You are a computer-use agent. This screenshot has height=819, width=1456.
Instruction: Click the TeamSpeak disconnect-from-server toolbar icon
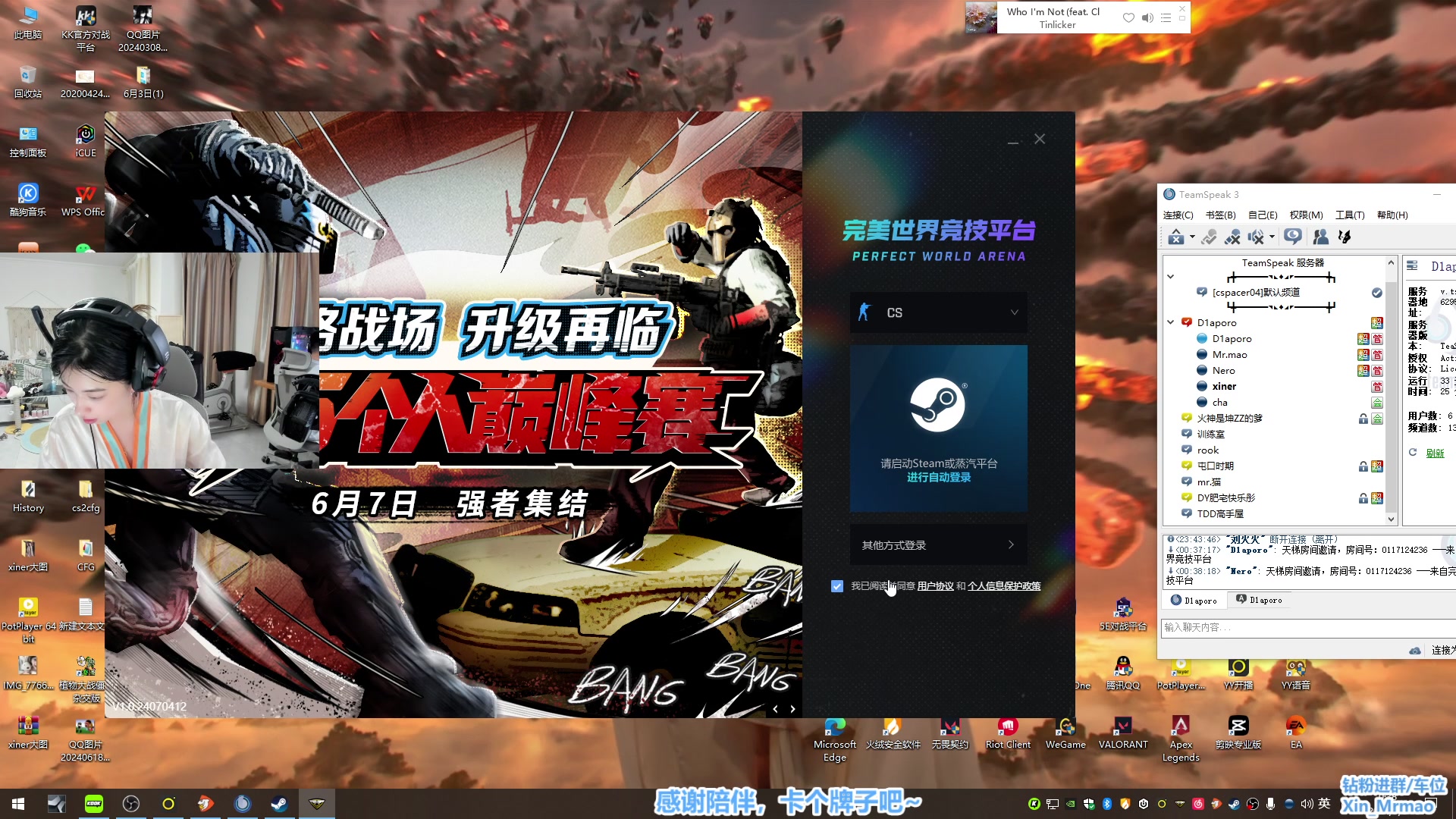[x=1175, y=237]
